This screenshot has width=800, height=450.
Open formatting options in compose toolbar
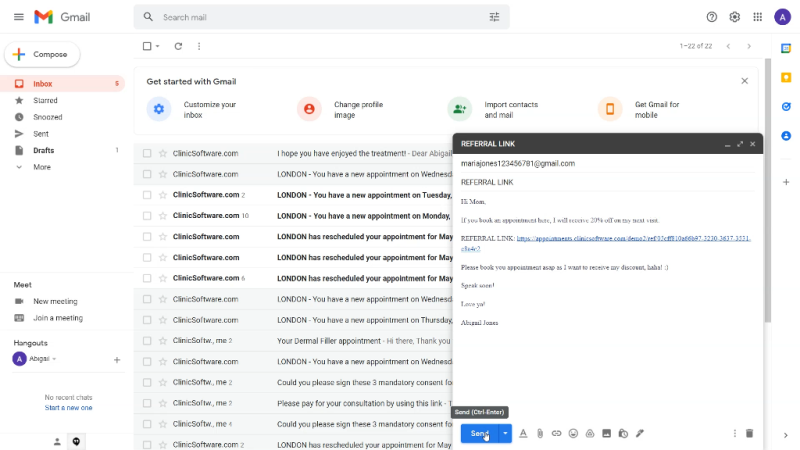coord(523,433)
